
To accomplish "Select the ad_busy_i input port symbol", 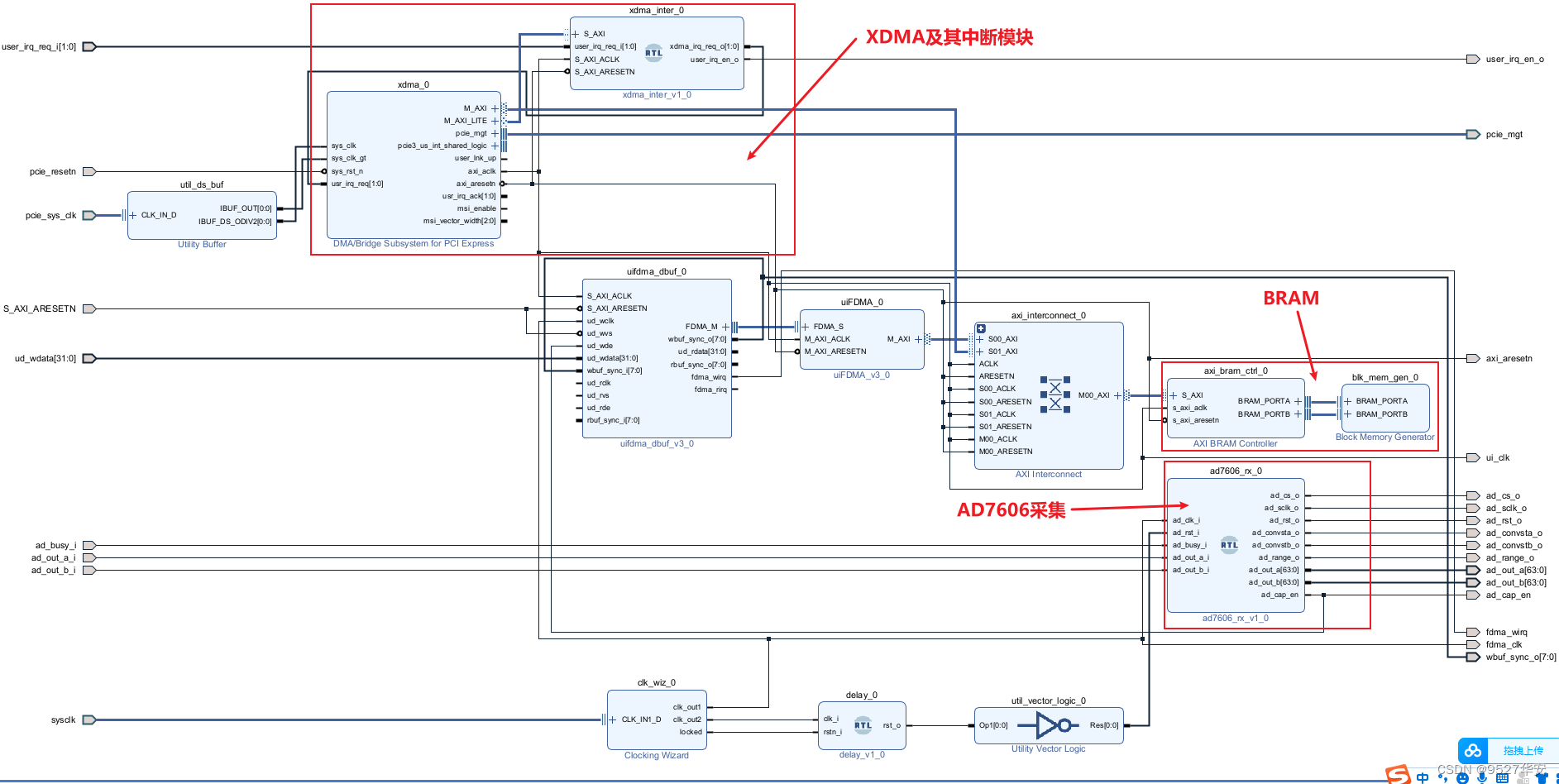I will pyautogui.click(x=89, y=545).
